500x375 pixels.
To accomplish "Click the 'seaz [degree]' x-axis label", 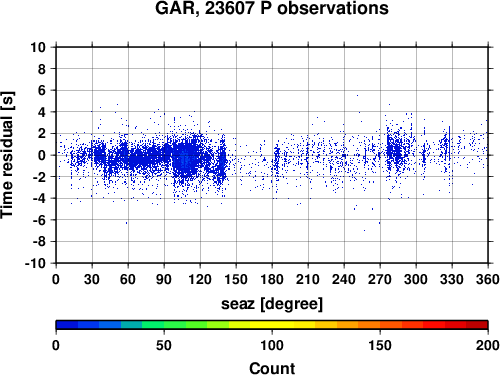I will 272,304.
